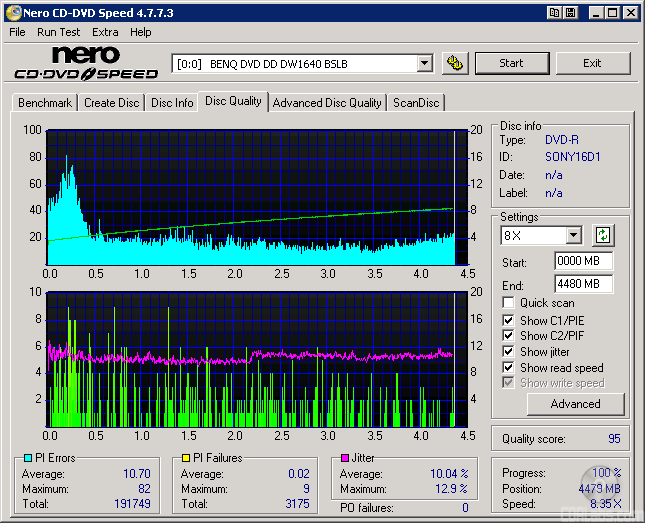Screen dimensions: 645x523
Task: Click the save floppy disk icon
Action: 570,13
